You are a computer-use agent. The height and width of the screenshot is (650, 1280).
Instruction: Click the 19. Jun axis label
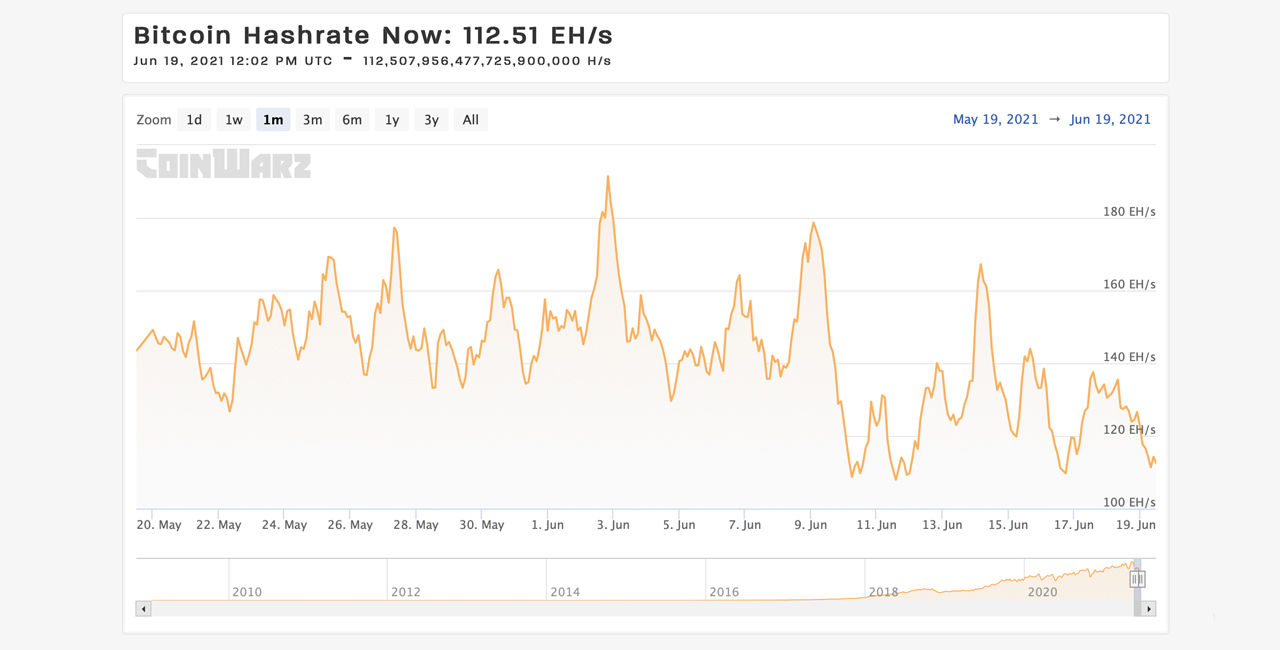[x=1136, y=525]
